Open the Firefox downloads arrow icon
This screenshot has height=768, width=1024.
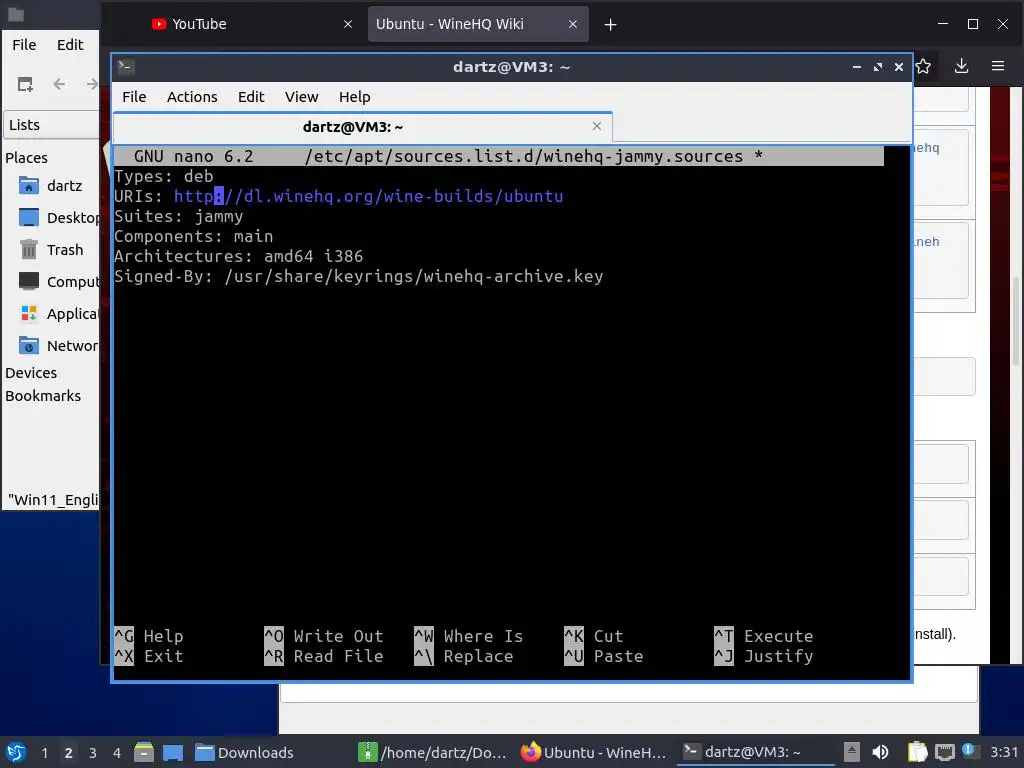click(x=961, y=66)
